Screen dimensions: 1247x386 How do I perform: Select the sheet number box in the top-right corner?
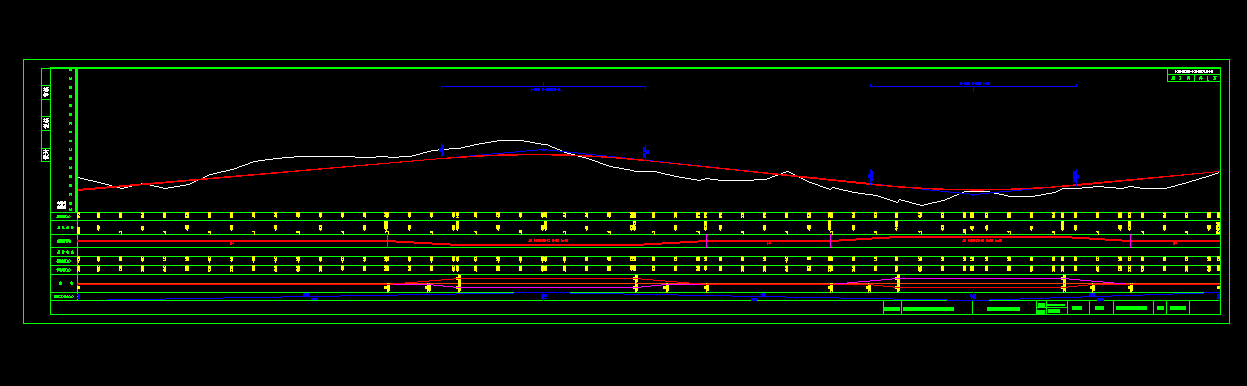click(x=1194, y=74)
